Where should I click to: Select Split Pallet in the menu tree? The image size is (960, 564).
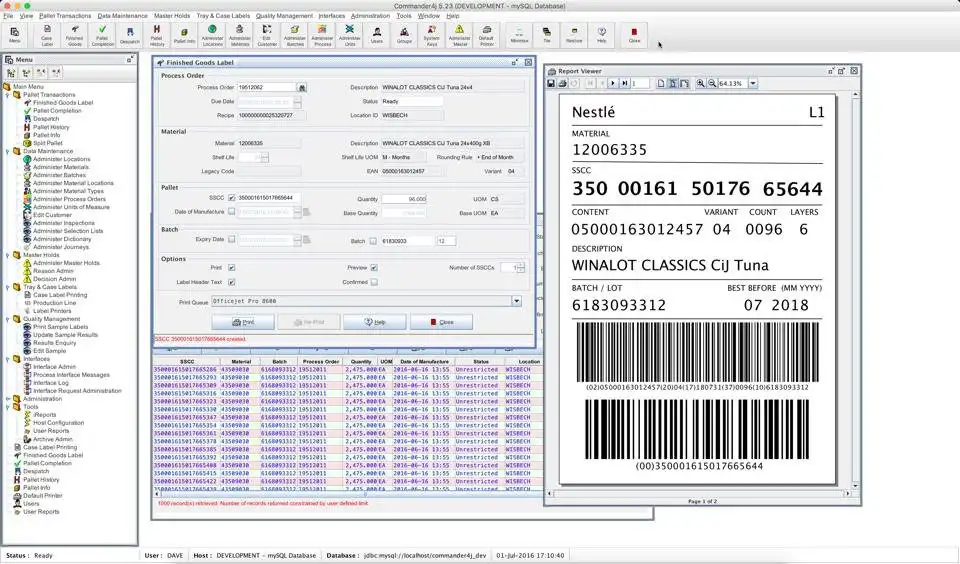[x=48, y=143]
